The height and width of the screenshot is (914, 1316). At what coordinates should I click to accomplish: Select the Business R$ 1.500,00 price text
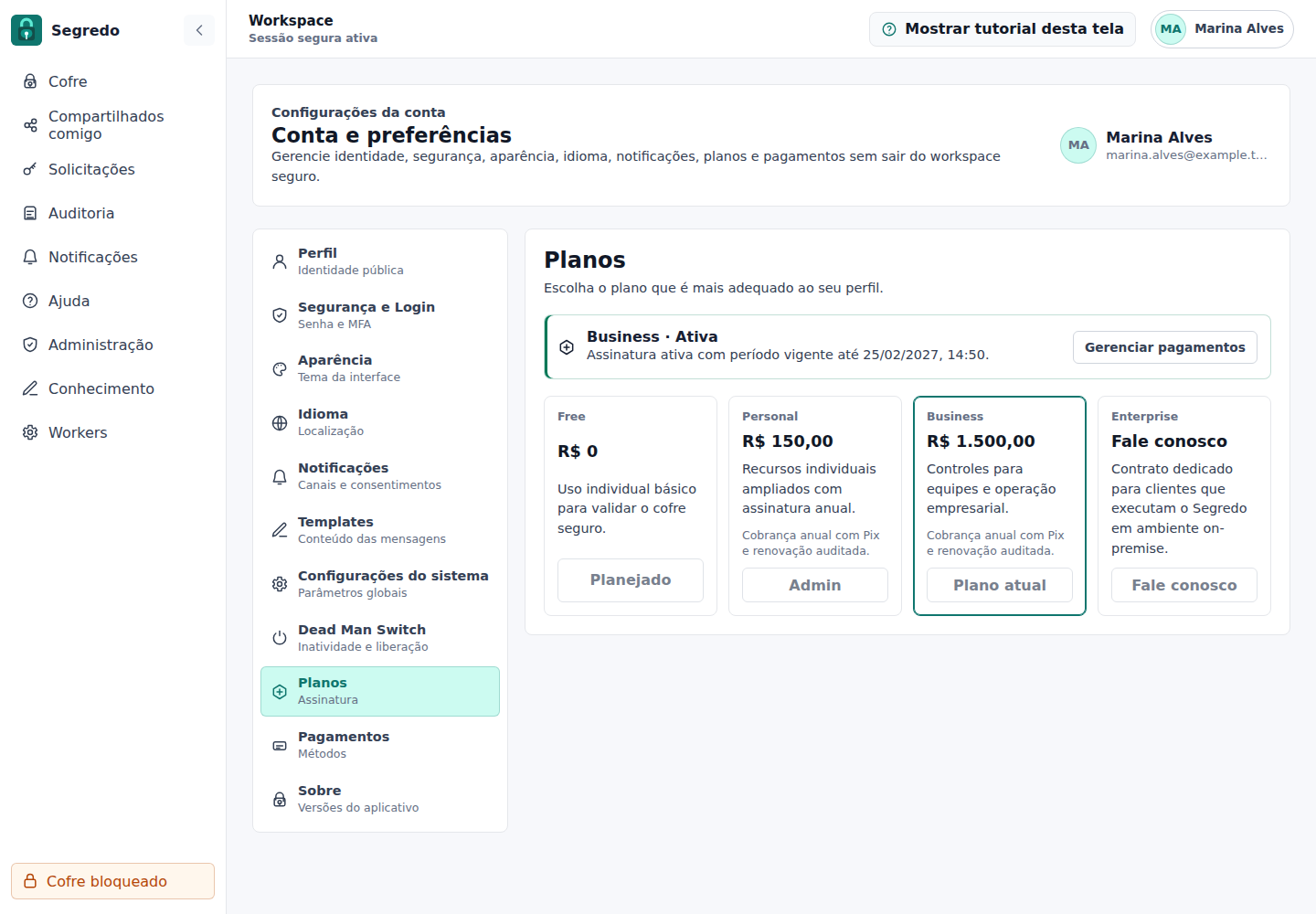click(x=981, y=441)
